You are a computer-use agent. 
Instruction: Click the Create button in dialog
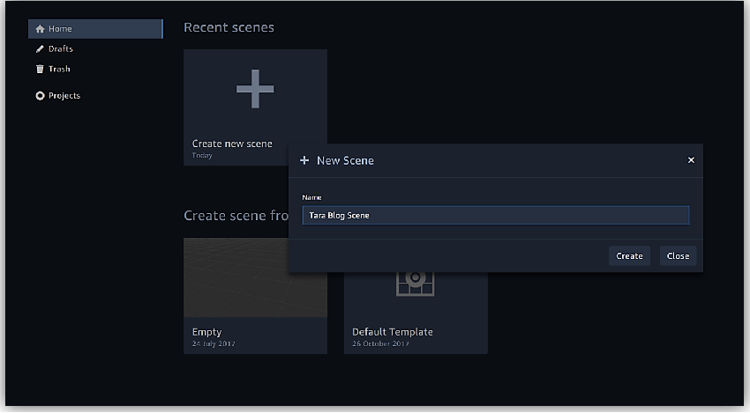(x=629, y=256)
